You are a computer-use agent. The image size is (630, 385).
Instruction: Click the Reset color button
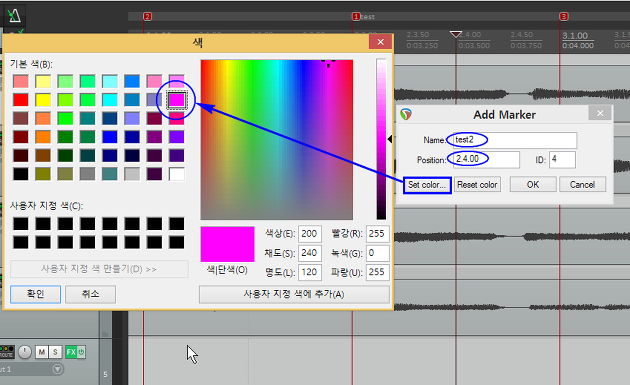point(477,185)
